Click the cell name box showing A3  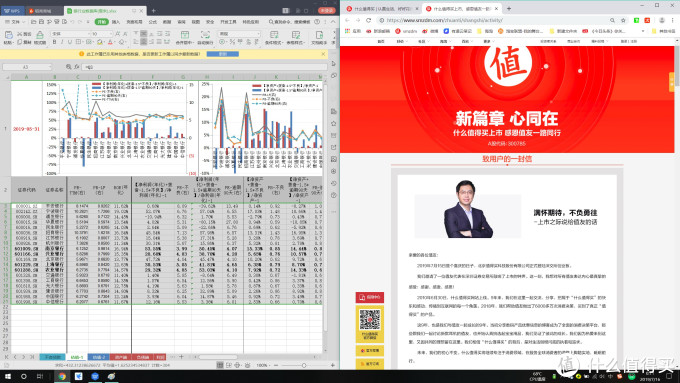click(27, 67)
